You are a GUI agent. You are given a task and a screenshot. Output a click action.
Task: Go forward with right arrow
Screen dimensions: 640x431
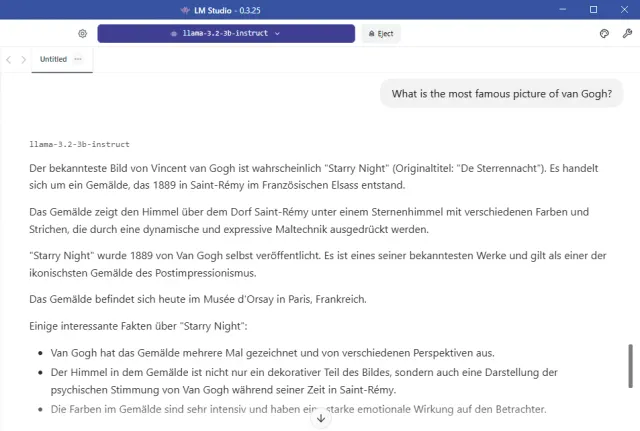[x=24, y=60]
